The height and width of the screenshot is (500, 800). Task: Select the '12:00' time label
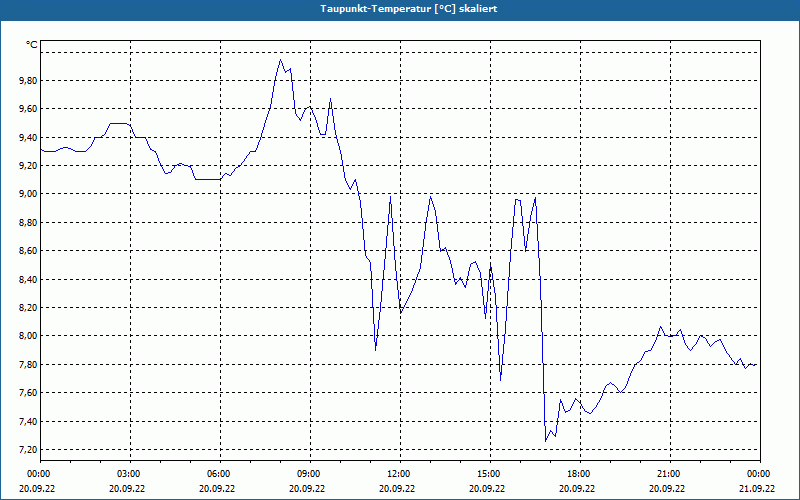400,474
